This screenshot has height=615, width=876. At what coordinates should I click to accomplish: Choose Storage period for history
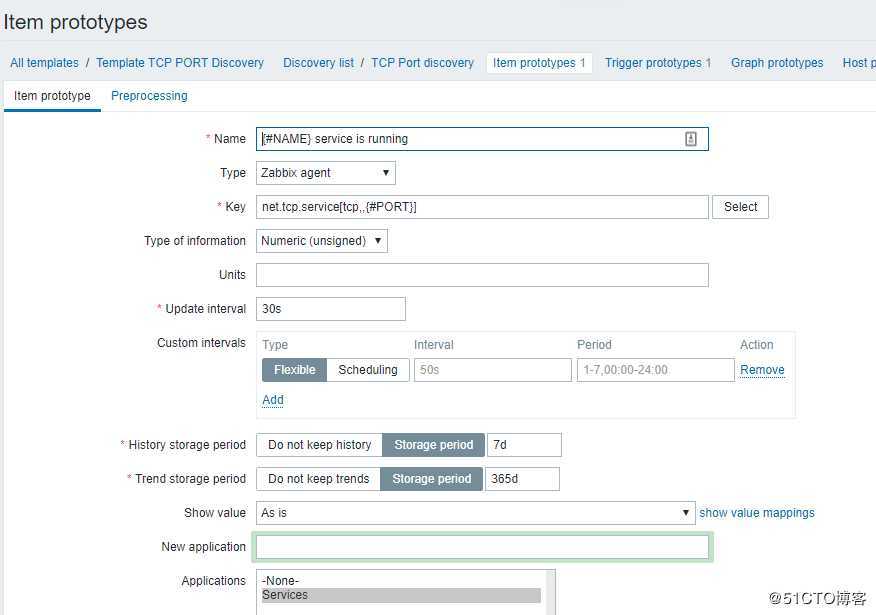434,445
